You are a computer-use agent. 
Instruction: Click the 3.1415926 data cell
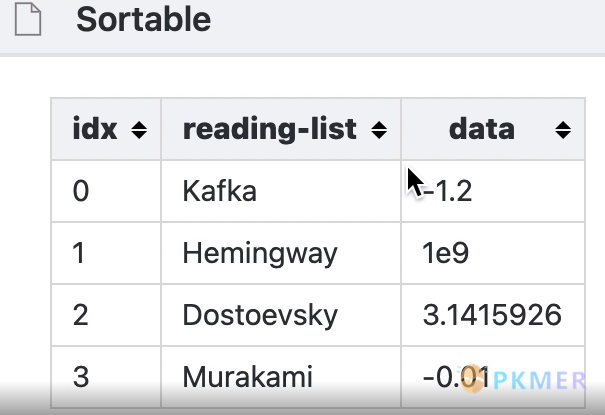(x=493, y=315)
